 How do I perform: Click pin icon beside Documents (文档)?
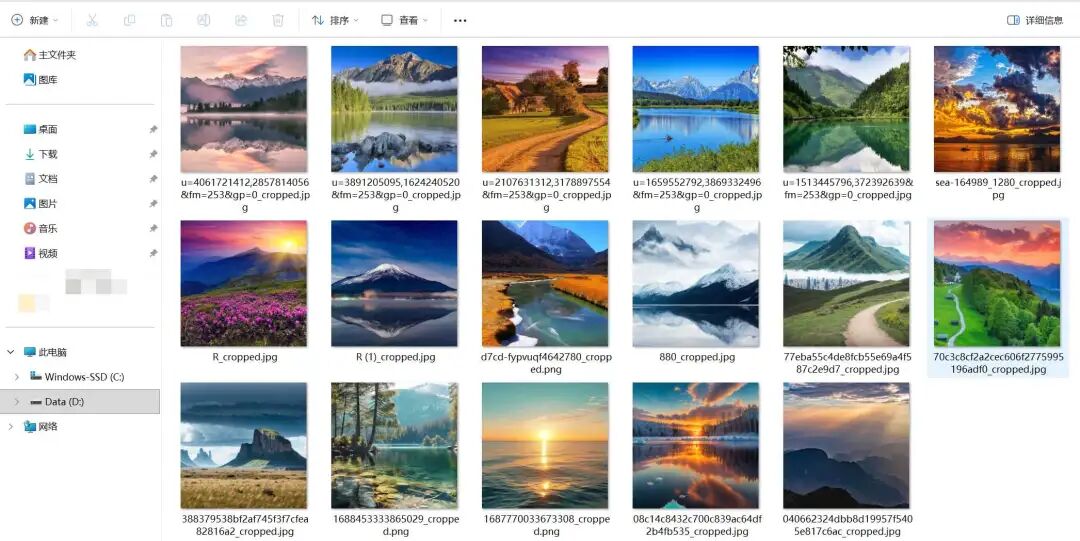tap(153, 179)
